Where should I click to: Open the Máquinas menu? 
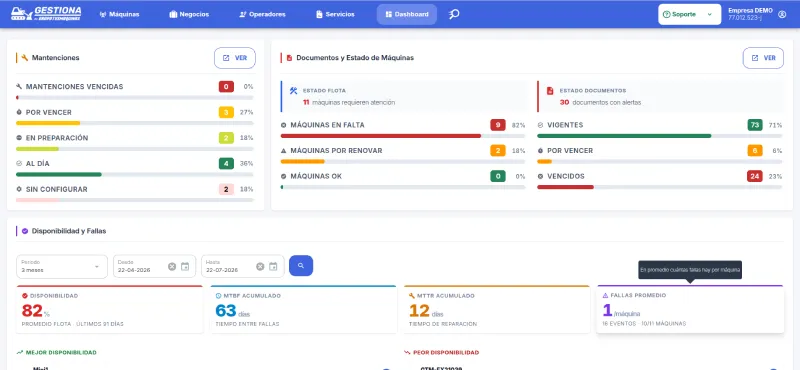(x=119, y=14)
